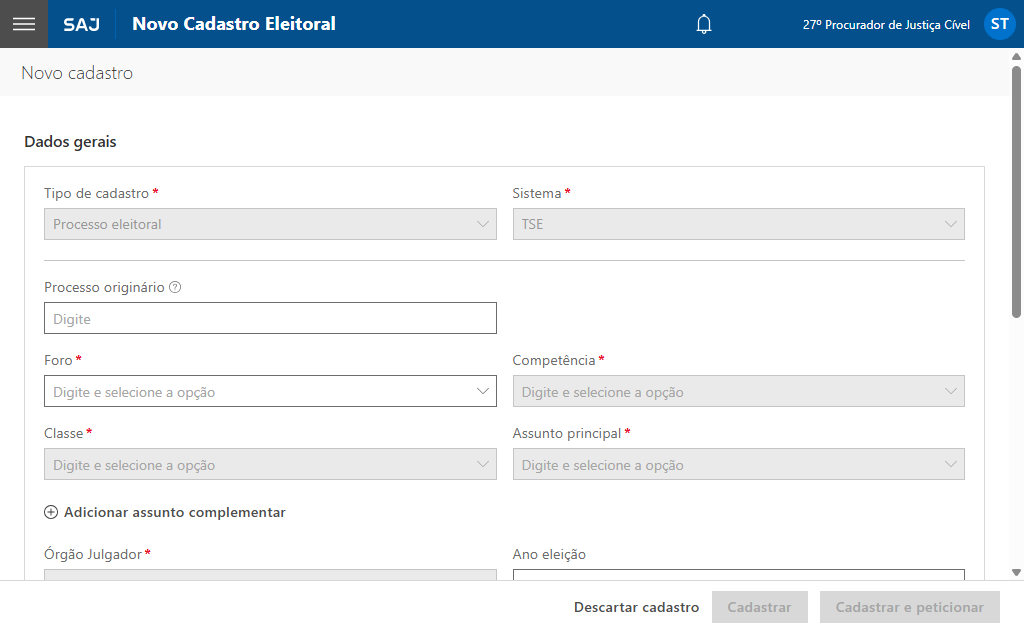The image size is (1024, 633).
Task: Click the scrollbar down arrow
Action: [1016, 572]
